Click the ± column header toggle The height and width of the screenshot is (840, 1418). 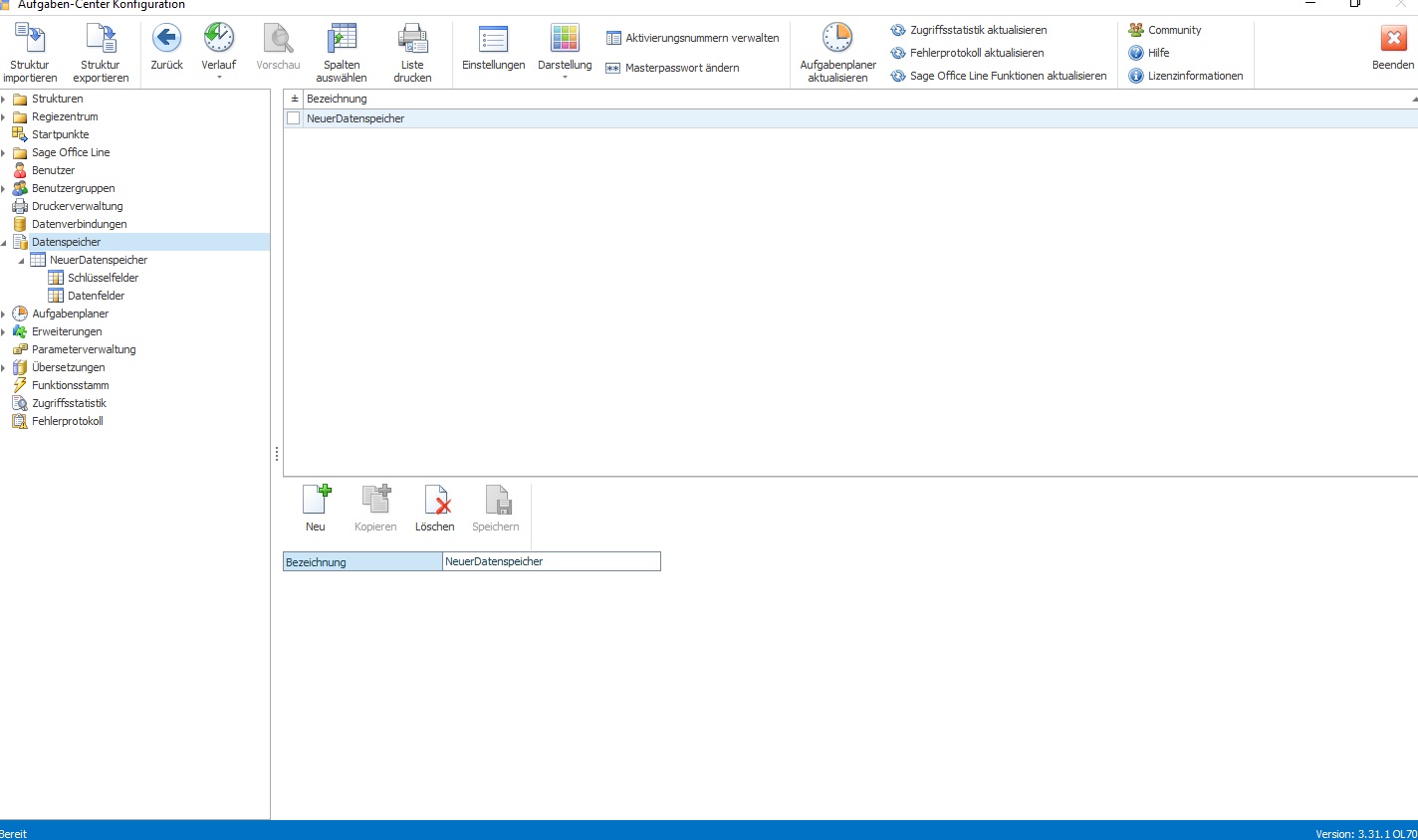(x=294, y=99)
